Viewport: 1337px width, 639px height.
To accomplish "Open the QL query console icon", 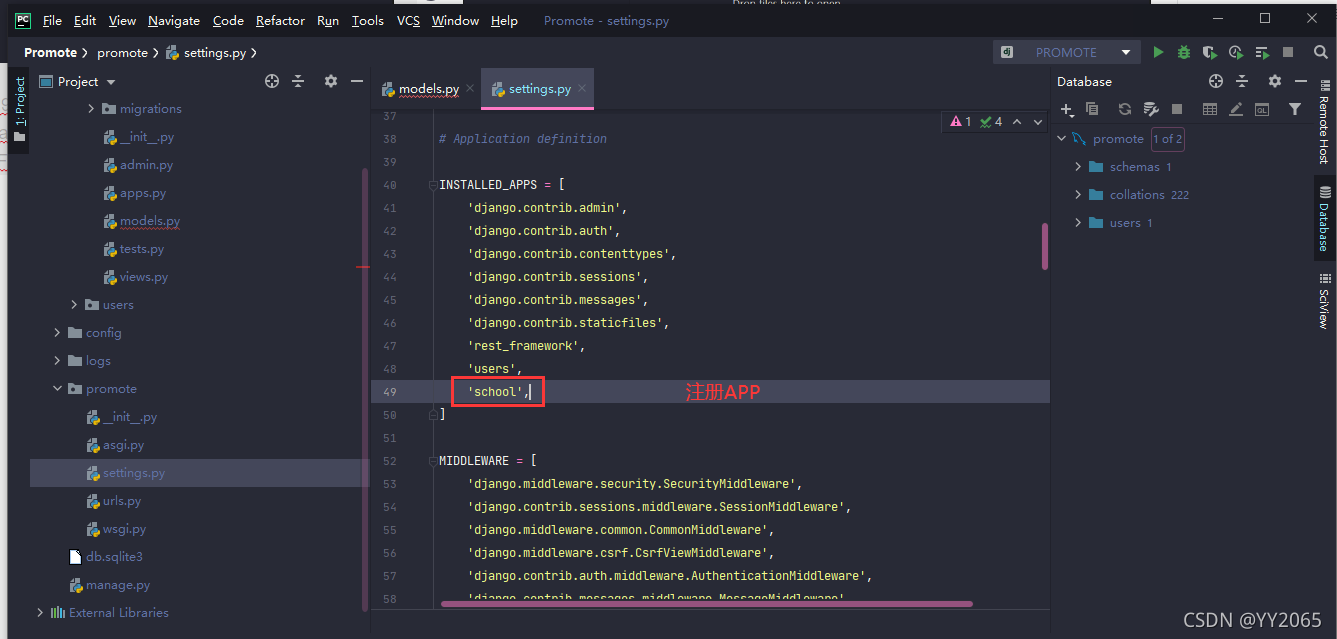I will [x=1262, y=109].
